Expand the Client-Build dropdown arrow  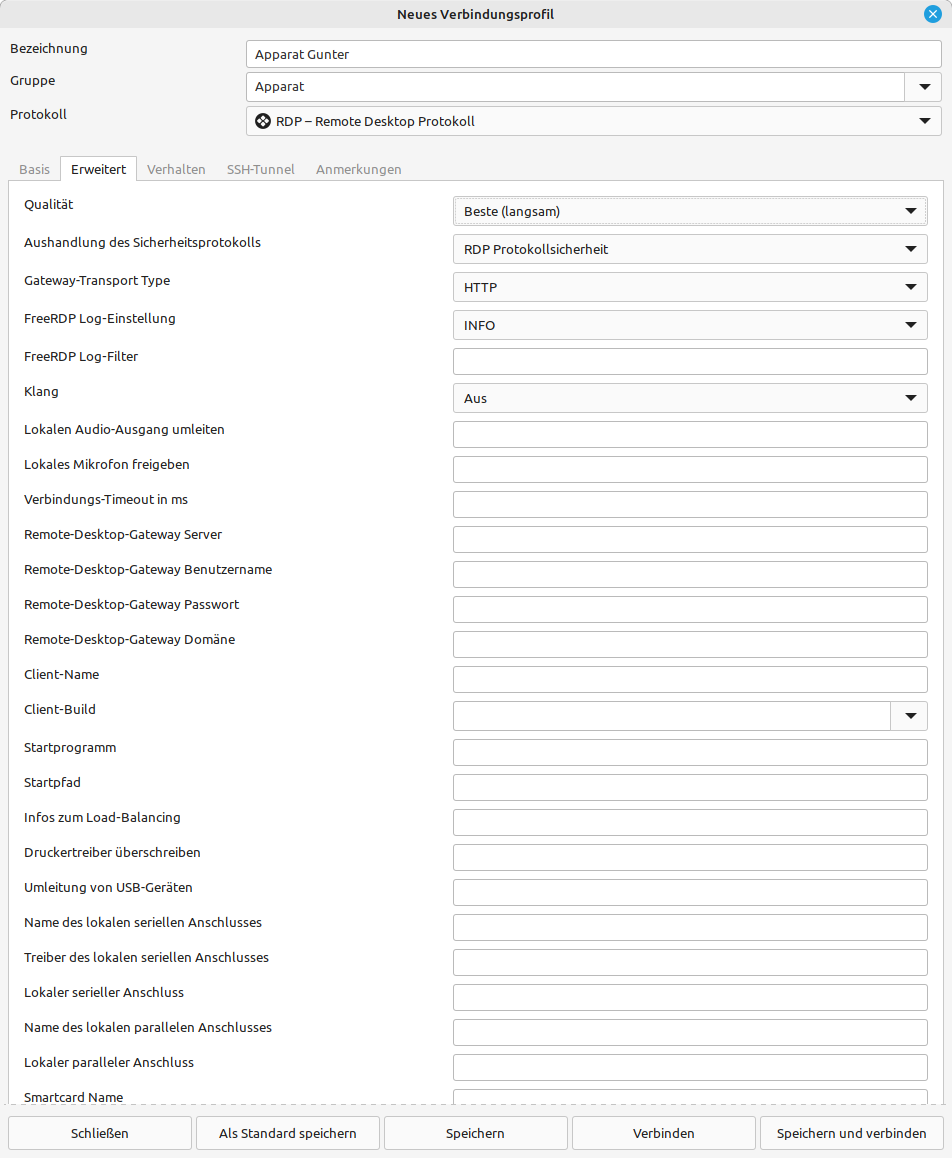tap(910, 716)
